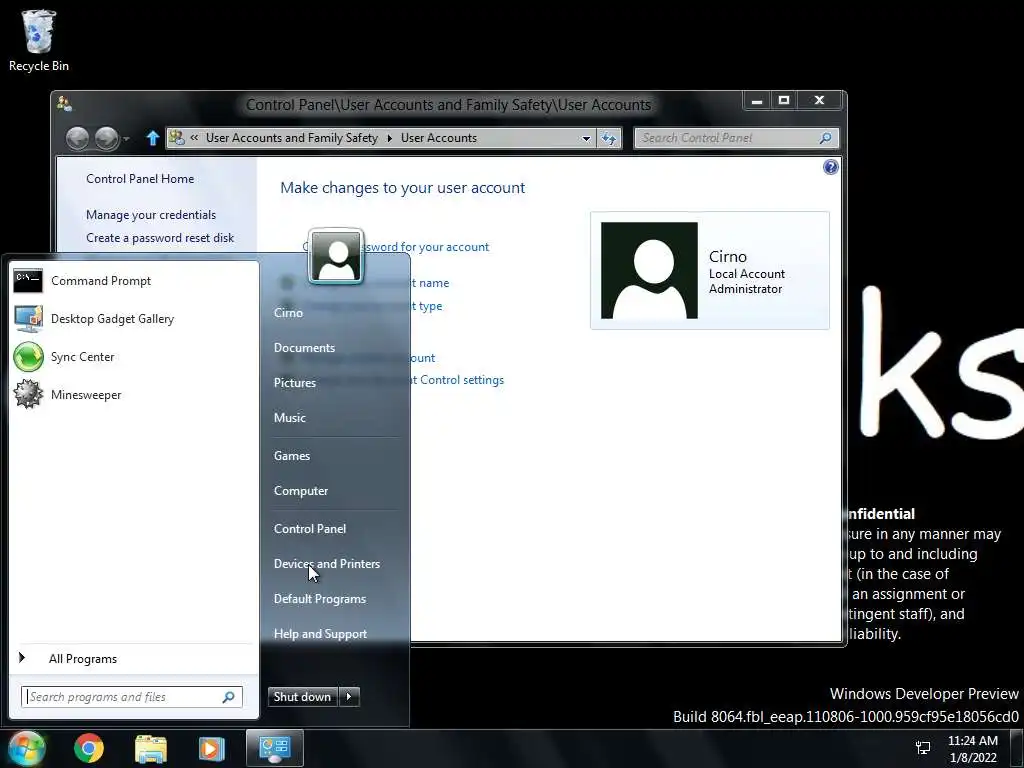Select Command Prompt text in Start menu
The height and width of the screenshot is (768, 1024).
[101, 281]
